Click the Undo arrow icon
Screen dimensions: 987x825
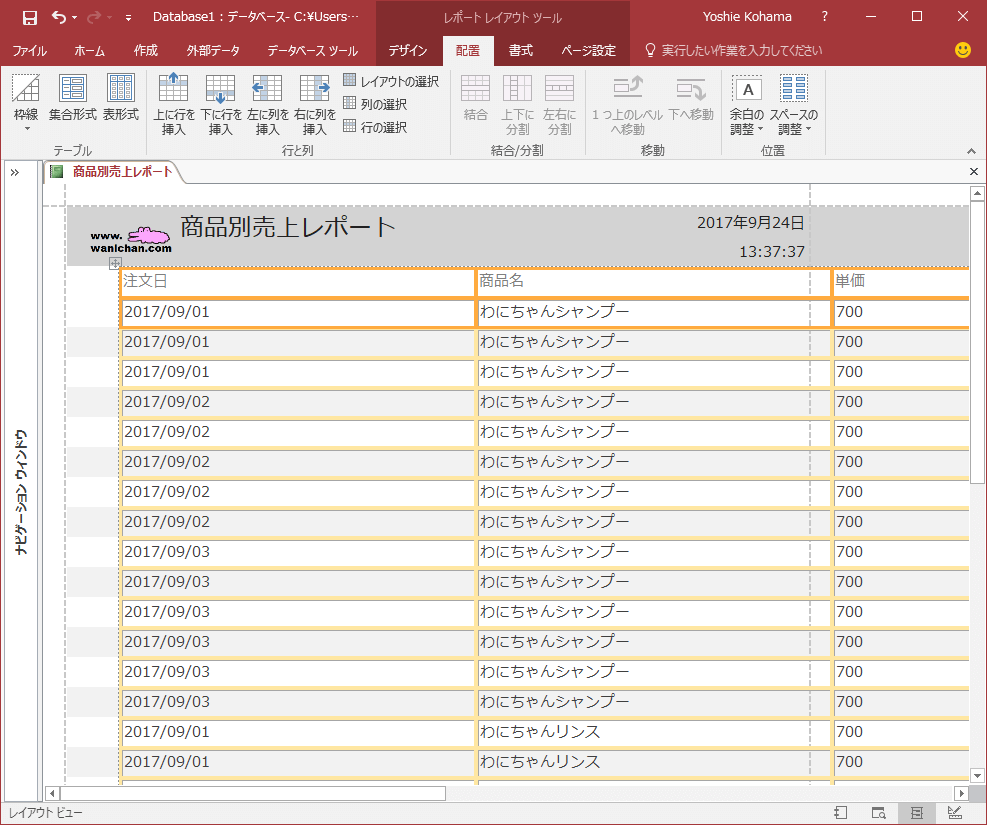tap(59, 18)
